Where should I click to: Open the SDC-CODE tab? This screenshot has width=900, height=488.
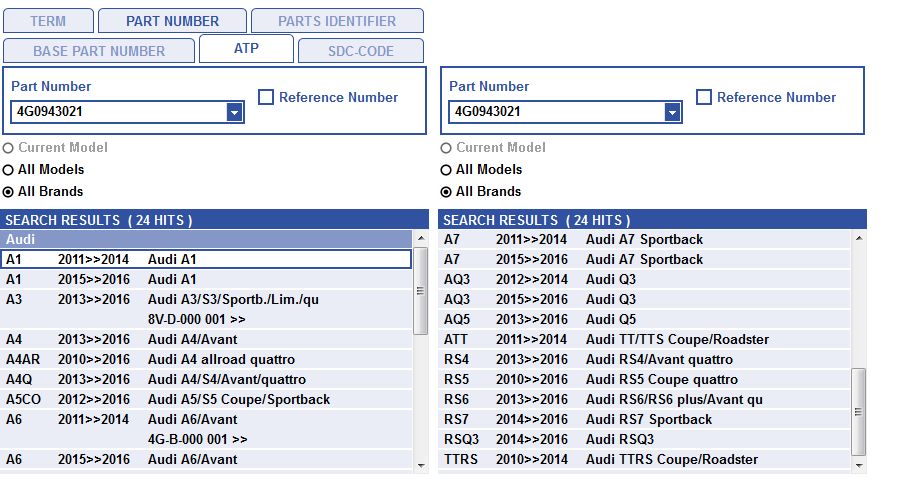pyautogui.click(x=360, y=51)
